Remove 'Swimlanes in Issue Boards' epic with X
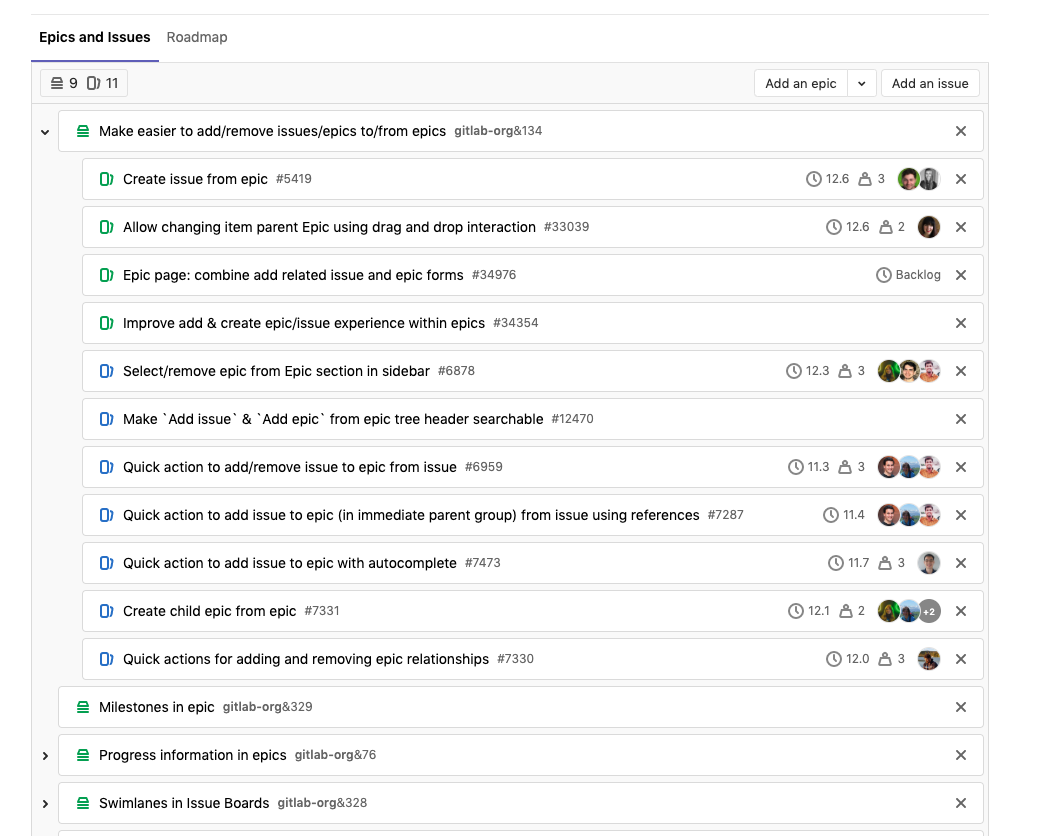Screen dimensions: 1043x836 click(961, 803)
